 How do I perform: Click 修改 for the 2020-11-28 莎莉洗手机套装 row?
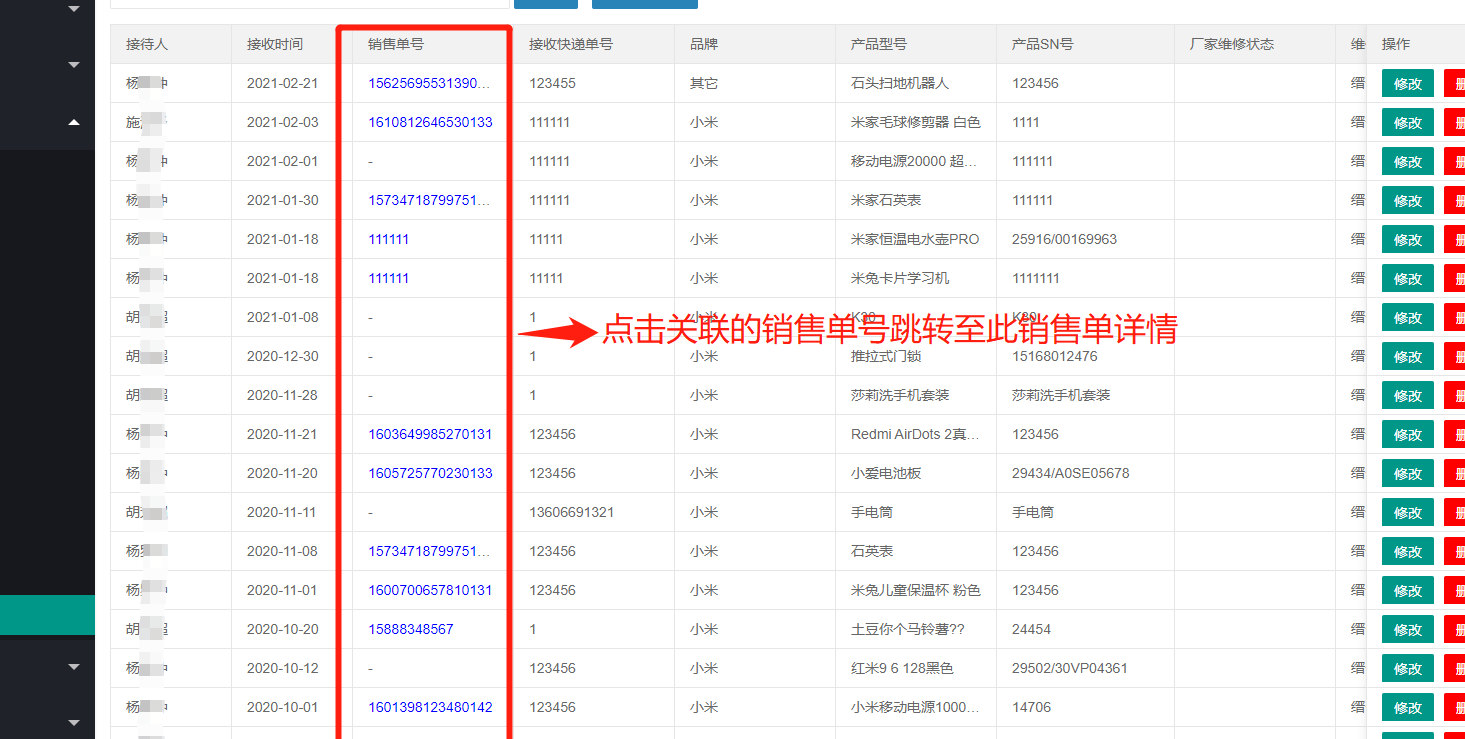tap(1408, 396)
